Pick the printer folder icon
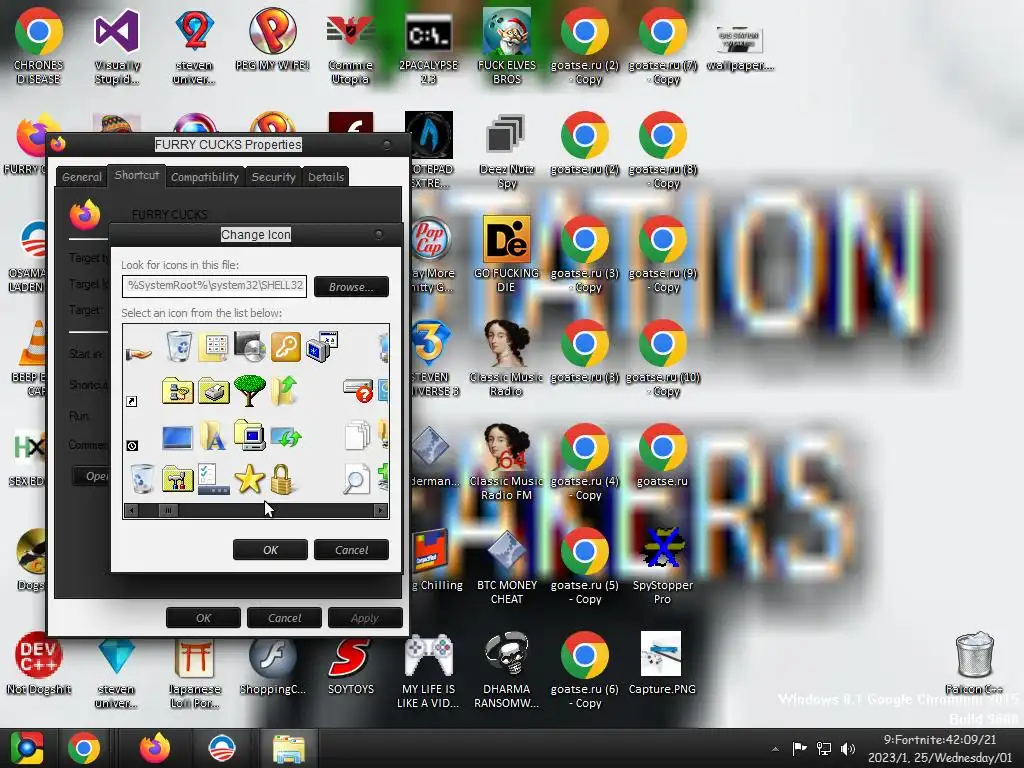 [214, 391]
